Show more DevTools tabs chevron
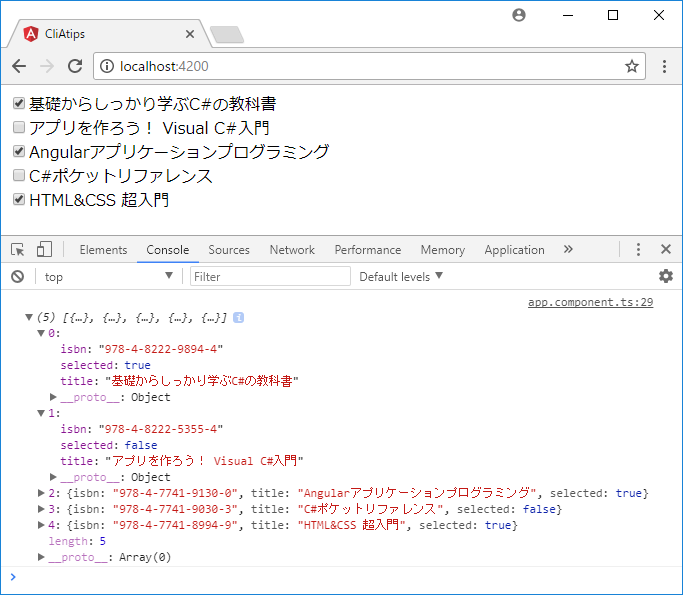This screenshot has height=595, width=683. pos(568,249)
